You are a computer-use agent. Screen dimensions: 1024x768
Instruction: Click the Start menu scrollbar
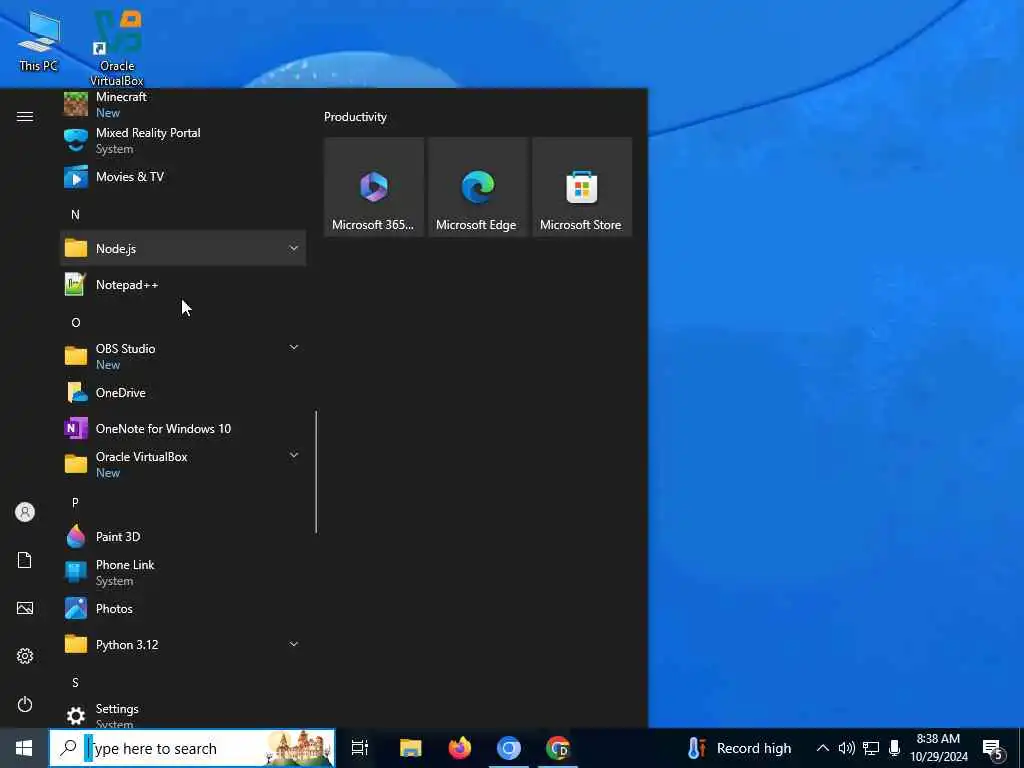click(316, 472)
